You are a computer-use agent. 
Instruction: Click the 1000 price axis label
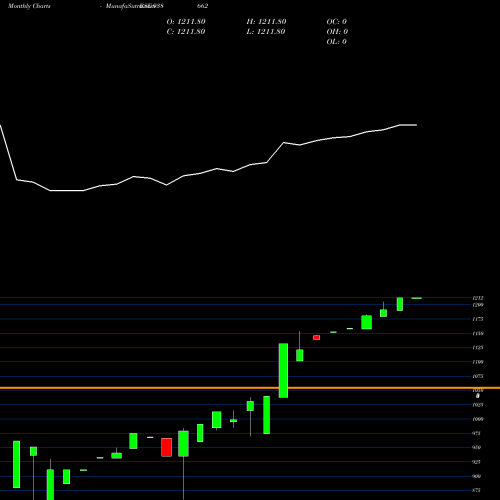pyautogui.click(x=478, y=419)
